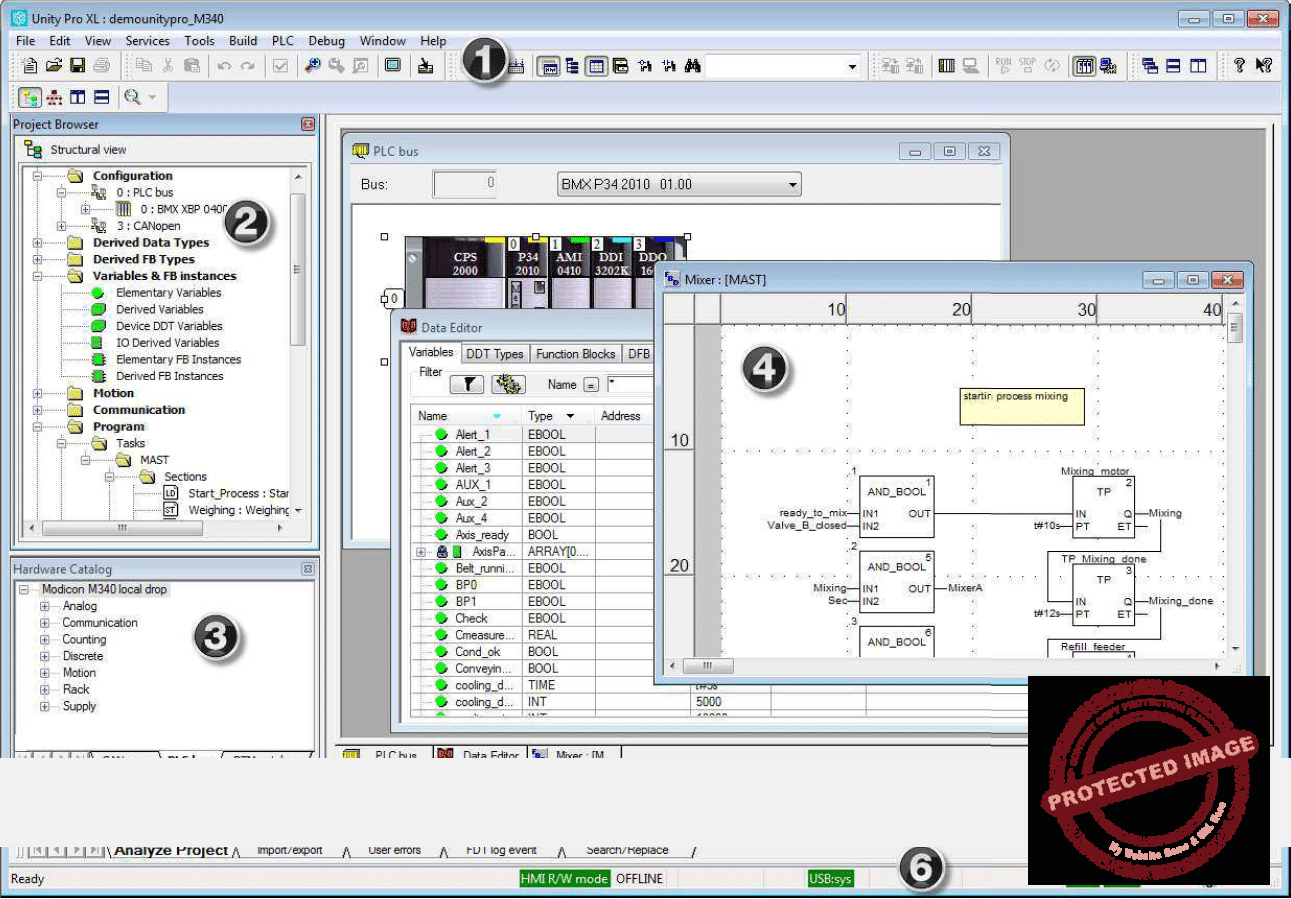Click the RUN PLC icon

tap(1003, 66)
